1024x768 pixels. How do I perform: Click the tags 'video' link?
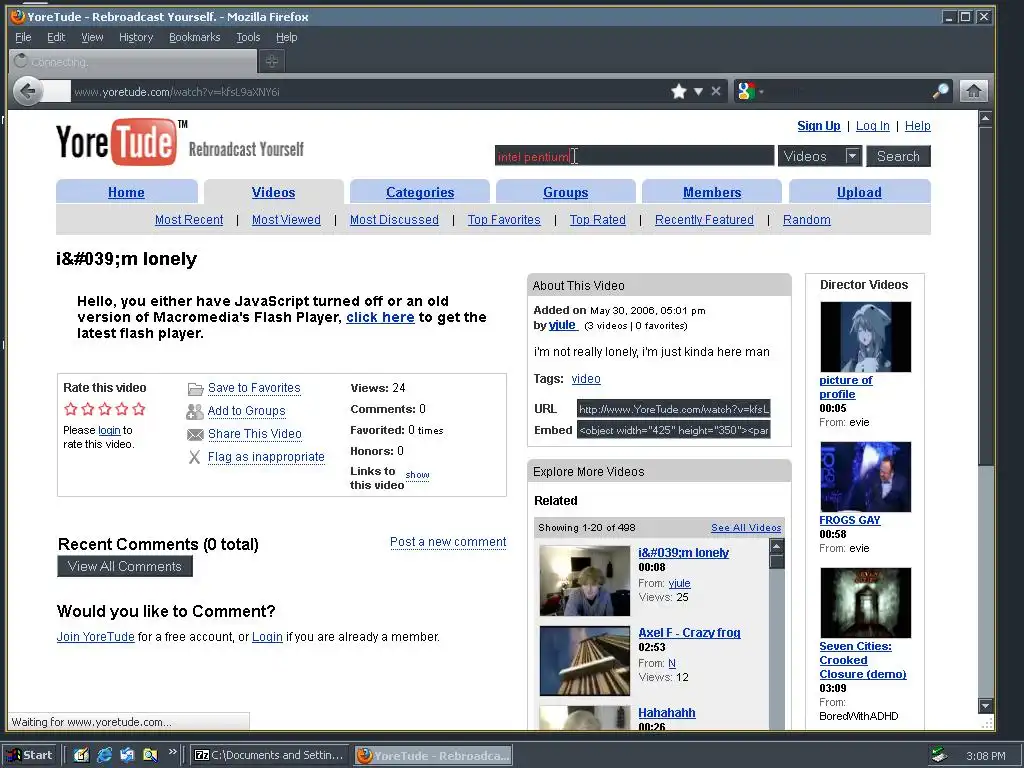point(586,379)
